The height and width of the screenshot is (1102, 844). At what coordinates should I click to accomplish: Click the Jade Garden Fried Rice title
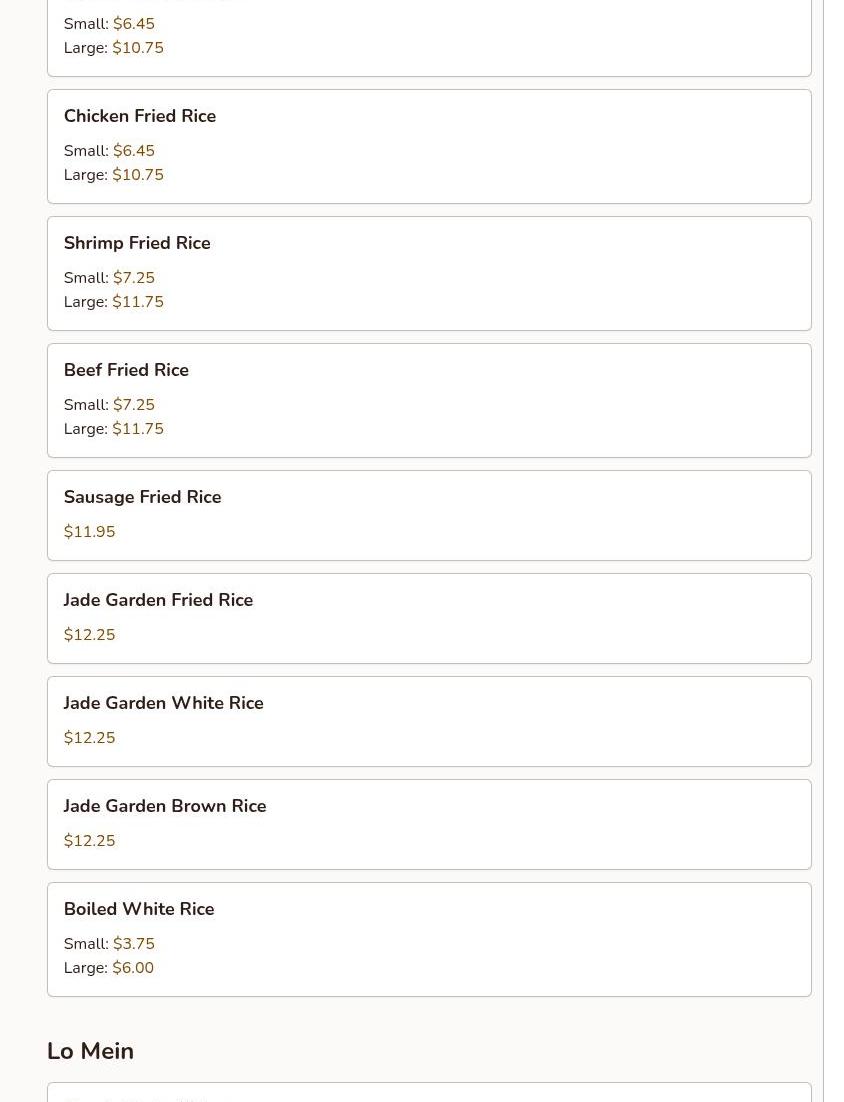point(158,600)
